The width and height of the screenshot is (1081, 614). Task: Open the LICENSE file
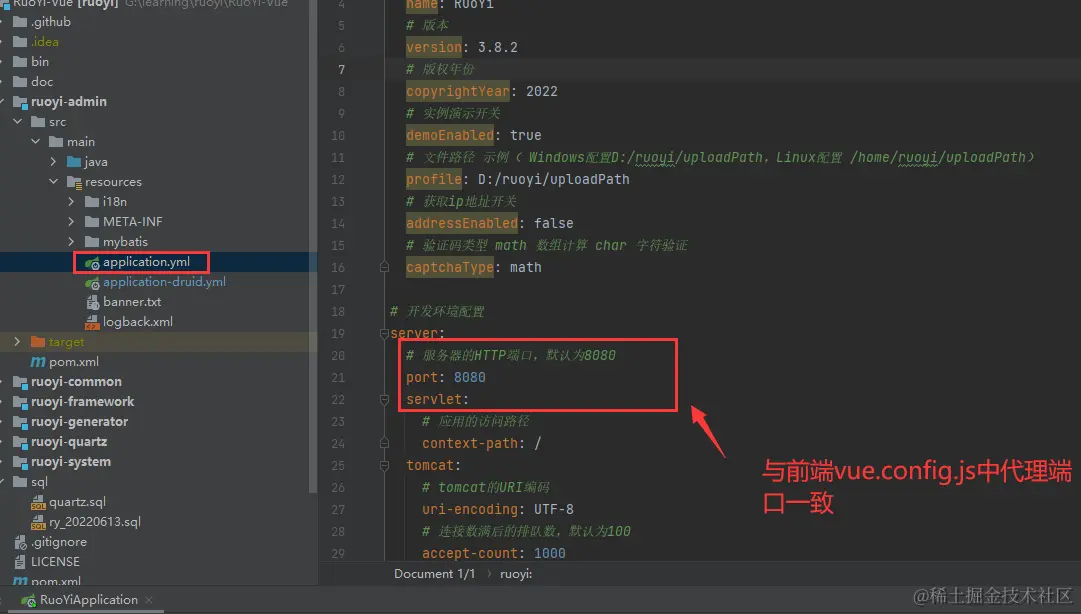[x=55, y=562]
